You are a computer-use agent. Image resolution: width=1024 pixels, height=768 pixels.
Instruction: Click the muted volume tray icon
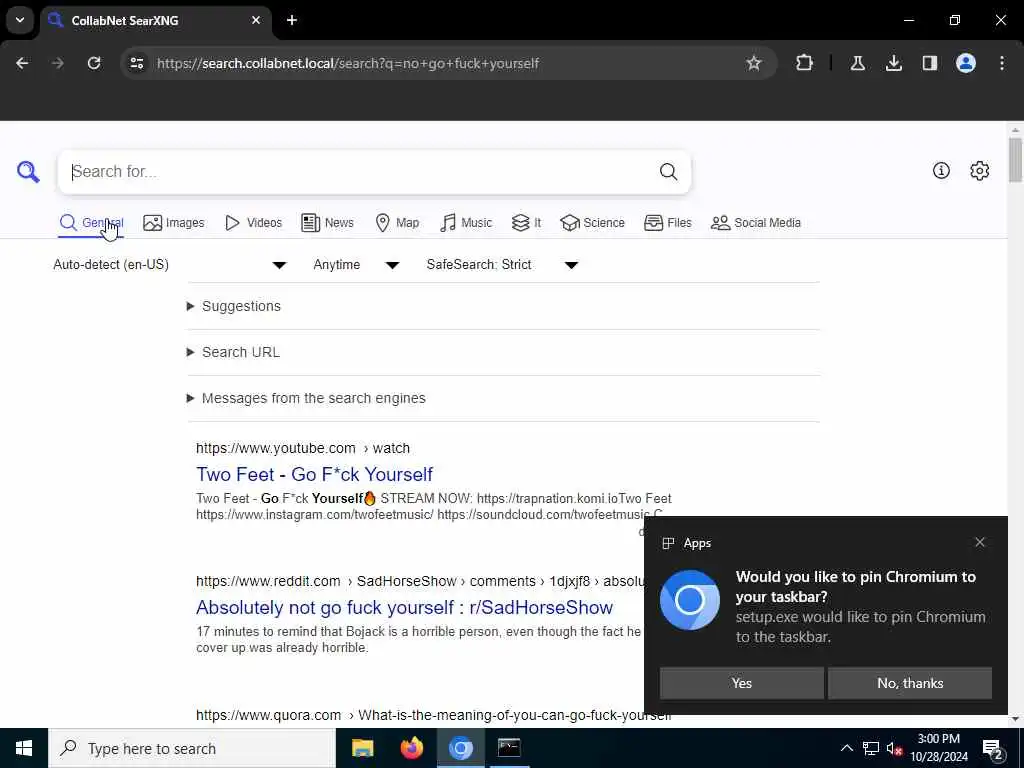point(894,748)
